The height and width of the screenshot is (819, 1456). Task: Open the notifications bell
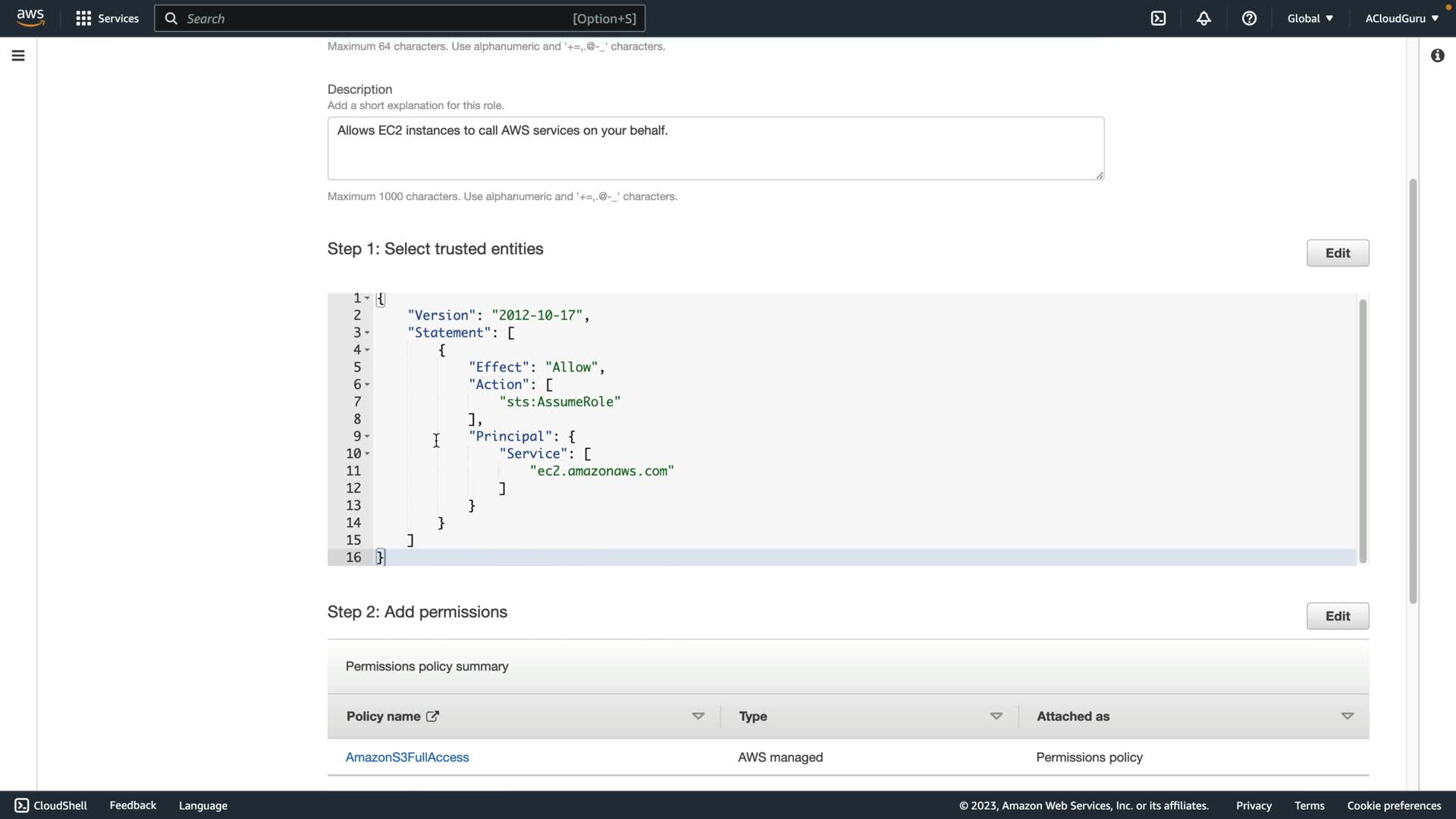pos(1203,18)
